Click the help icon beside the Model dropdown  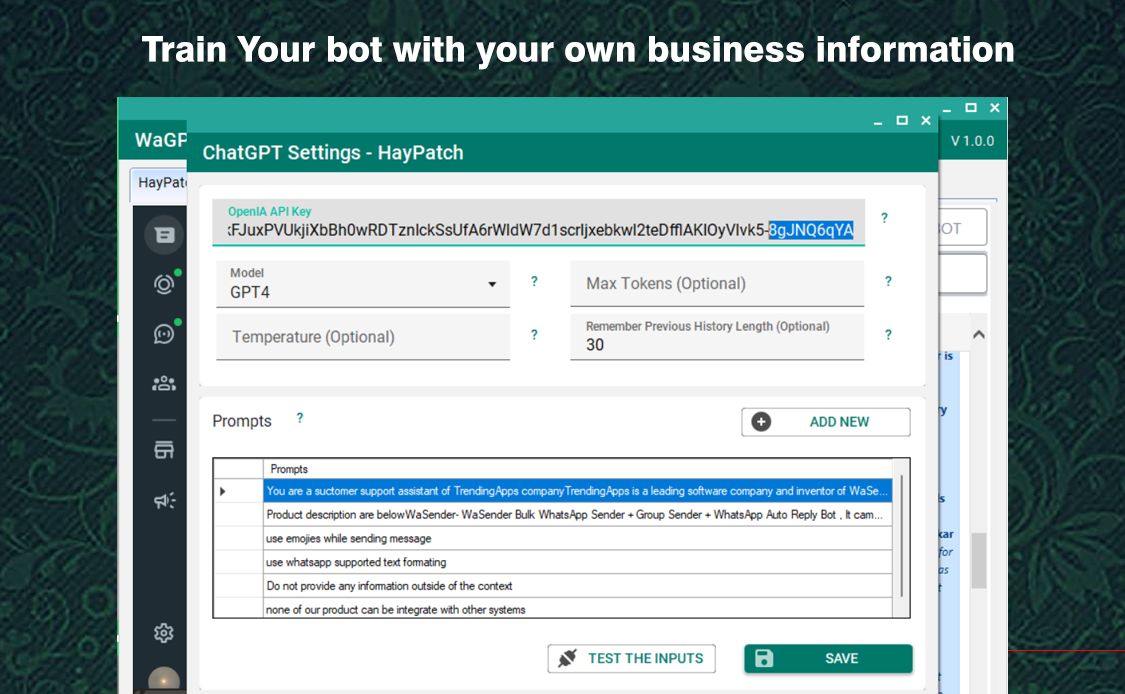click(535, 281)
